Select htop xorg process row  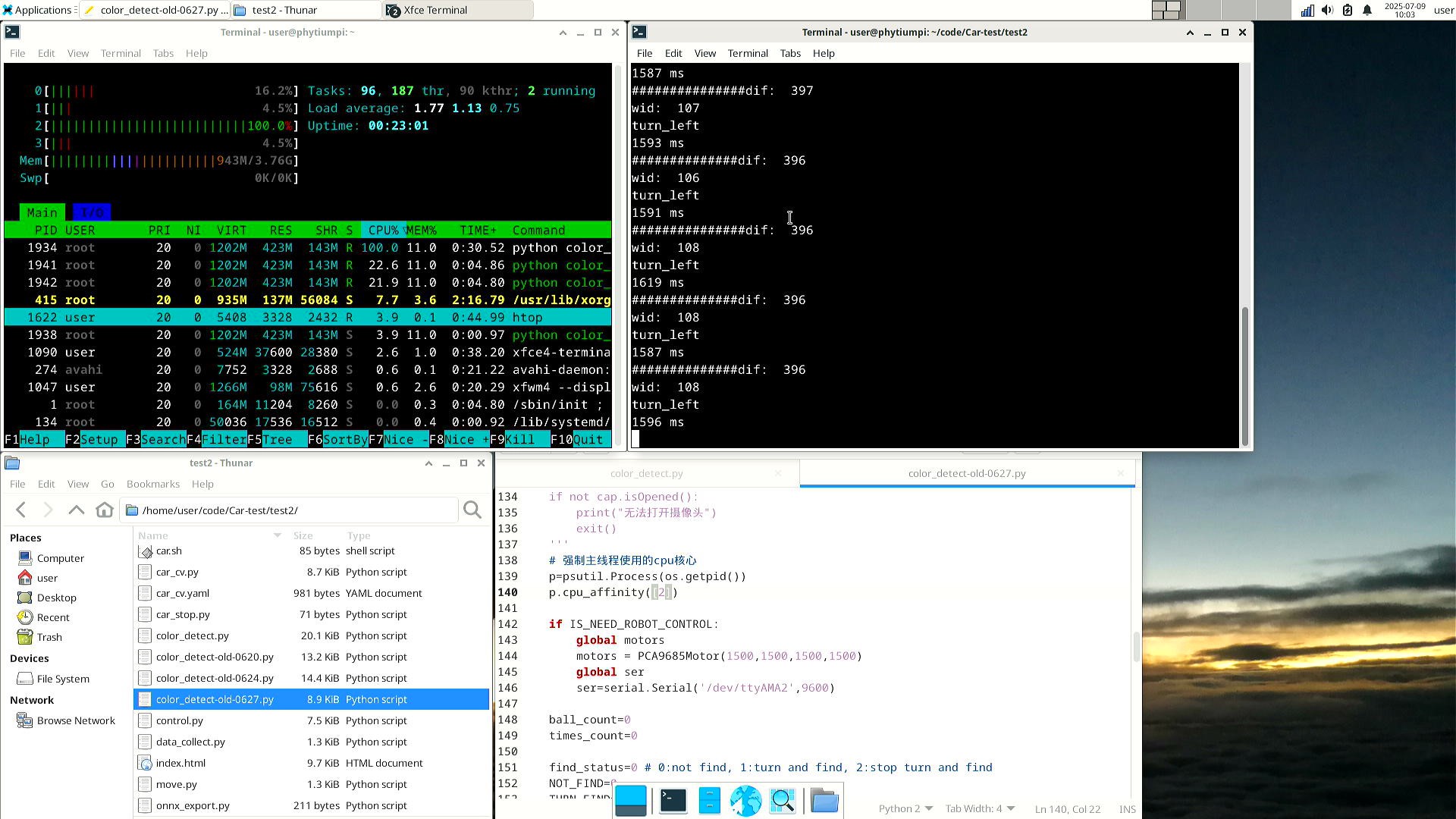[x=308, y=300]
